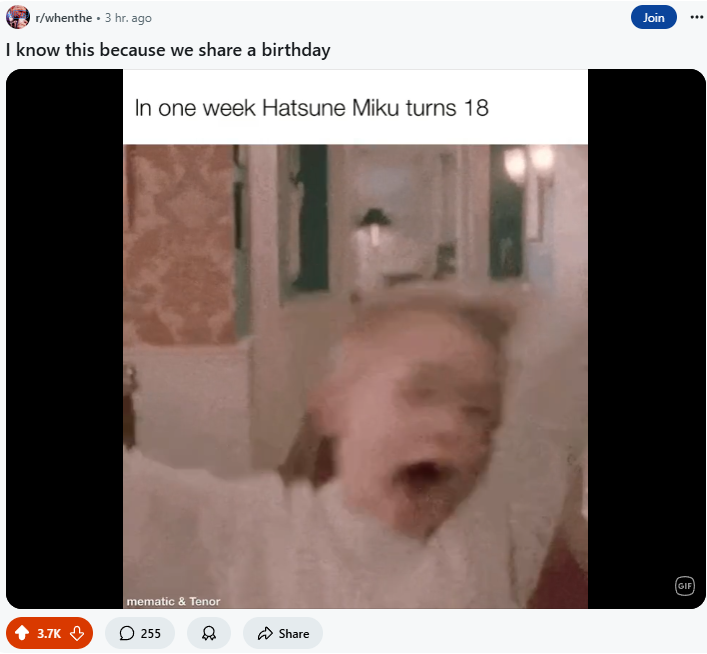Open the blurry GIF media

(355, 376)
